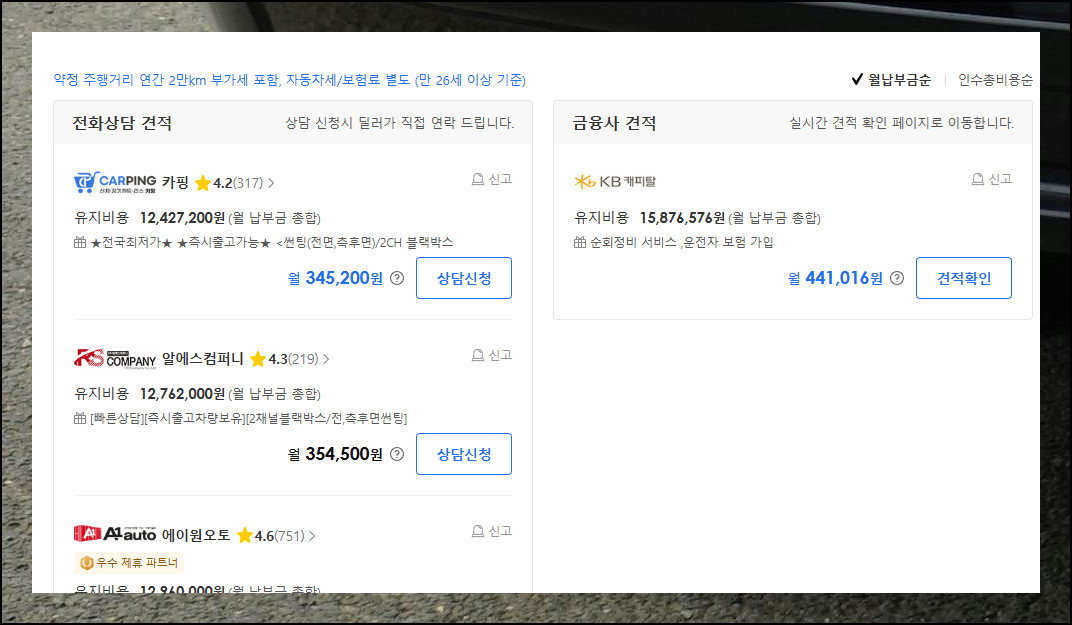1072x625 pixels.
Task: Expand 알에스컴퍼니 reviews chevron after 4.3(219)
Action: [325, 359]
